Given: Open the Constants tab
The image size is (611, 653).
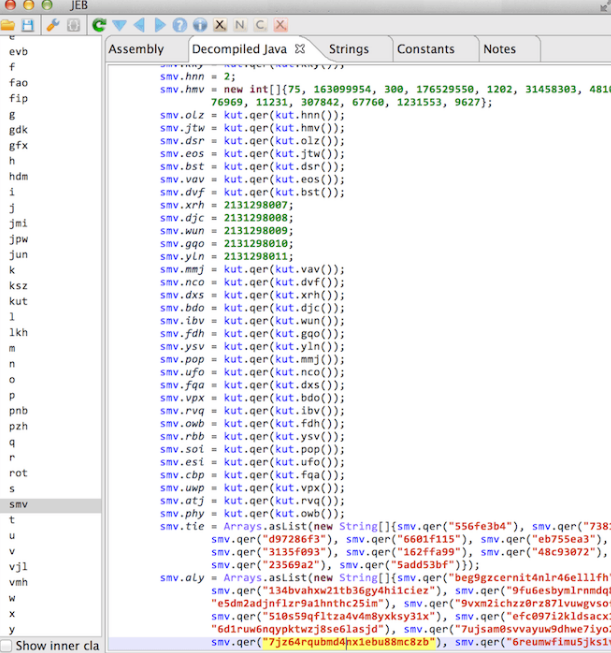Looking at the screenshot, I should point(426,49).
